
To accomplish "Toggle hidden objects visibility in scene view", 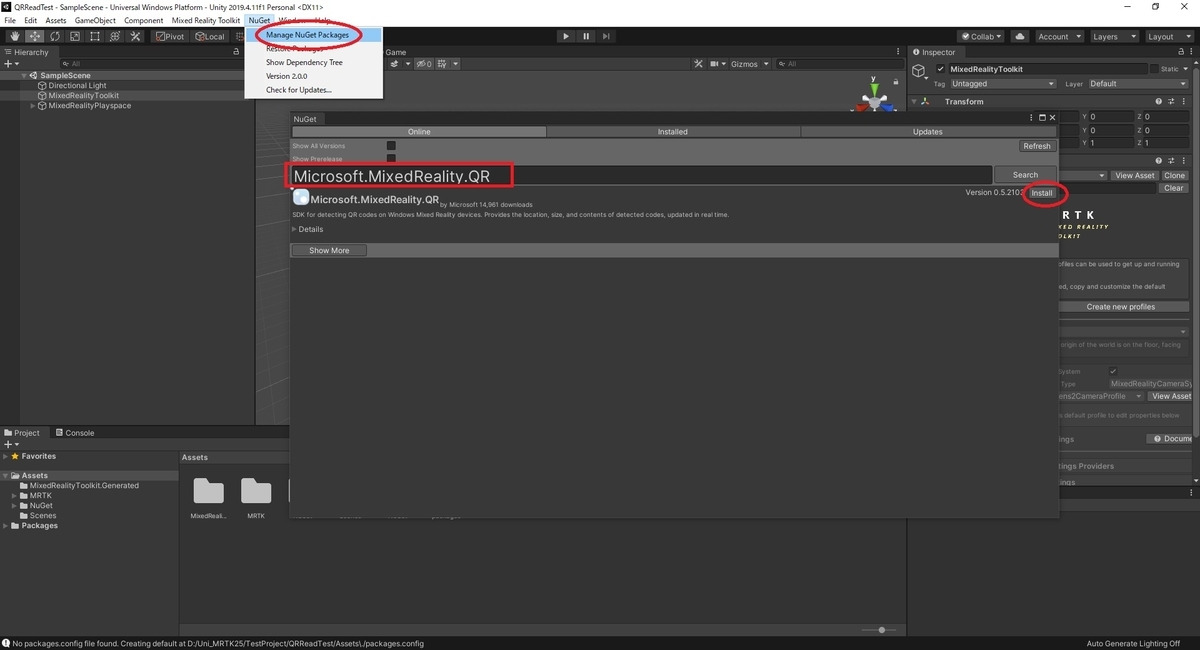I will (422, 64).
